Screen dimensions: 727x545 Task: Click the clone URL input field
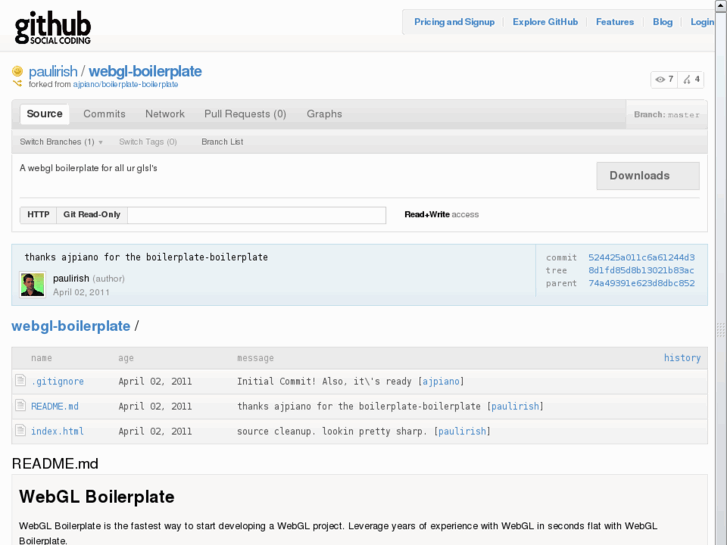tap(256, 215)
